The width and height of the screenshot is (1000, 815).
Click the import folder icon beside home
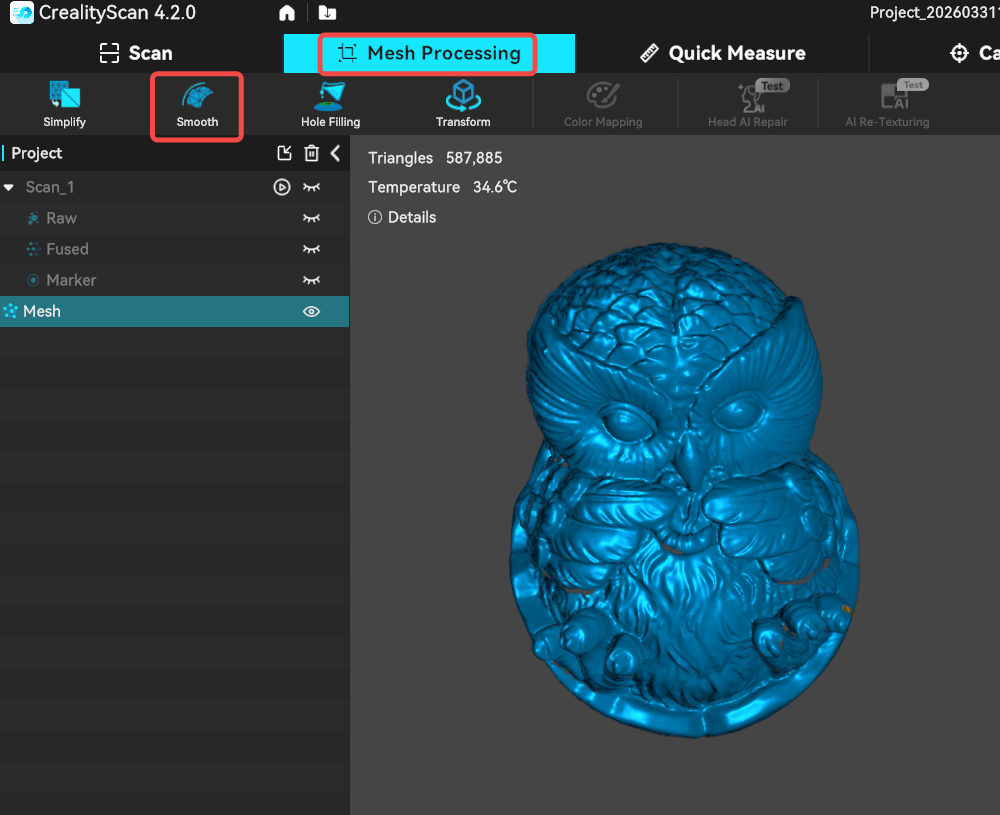click(x=327, y=13)
